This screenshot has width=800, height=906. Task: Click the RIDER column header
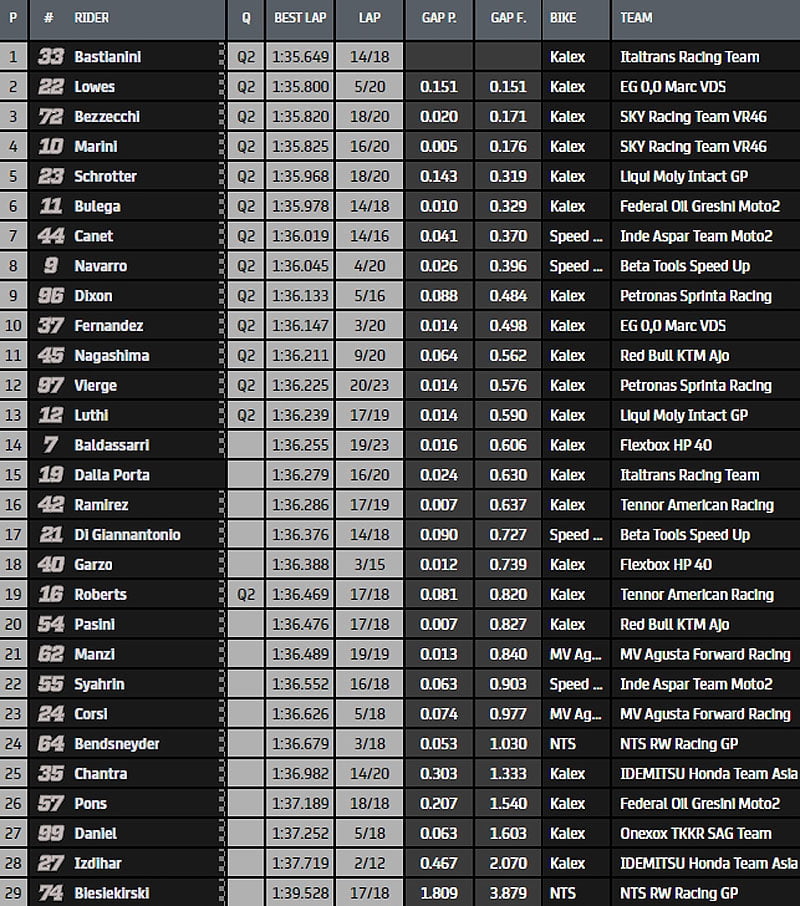tap(92, 18)
